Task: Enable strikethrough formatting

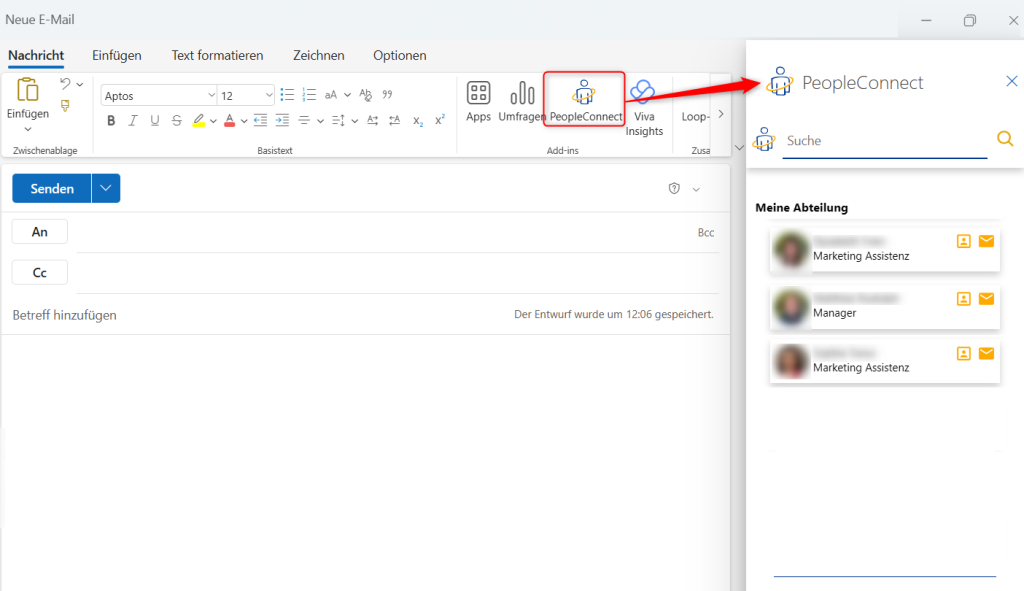Action: (x=177, y=120)
